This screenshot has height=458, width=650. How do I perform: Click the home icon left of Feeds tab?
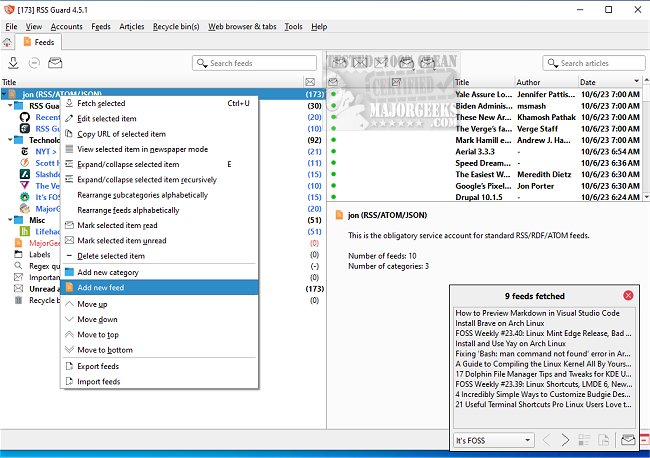(8, 43)
